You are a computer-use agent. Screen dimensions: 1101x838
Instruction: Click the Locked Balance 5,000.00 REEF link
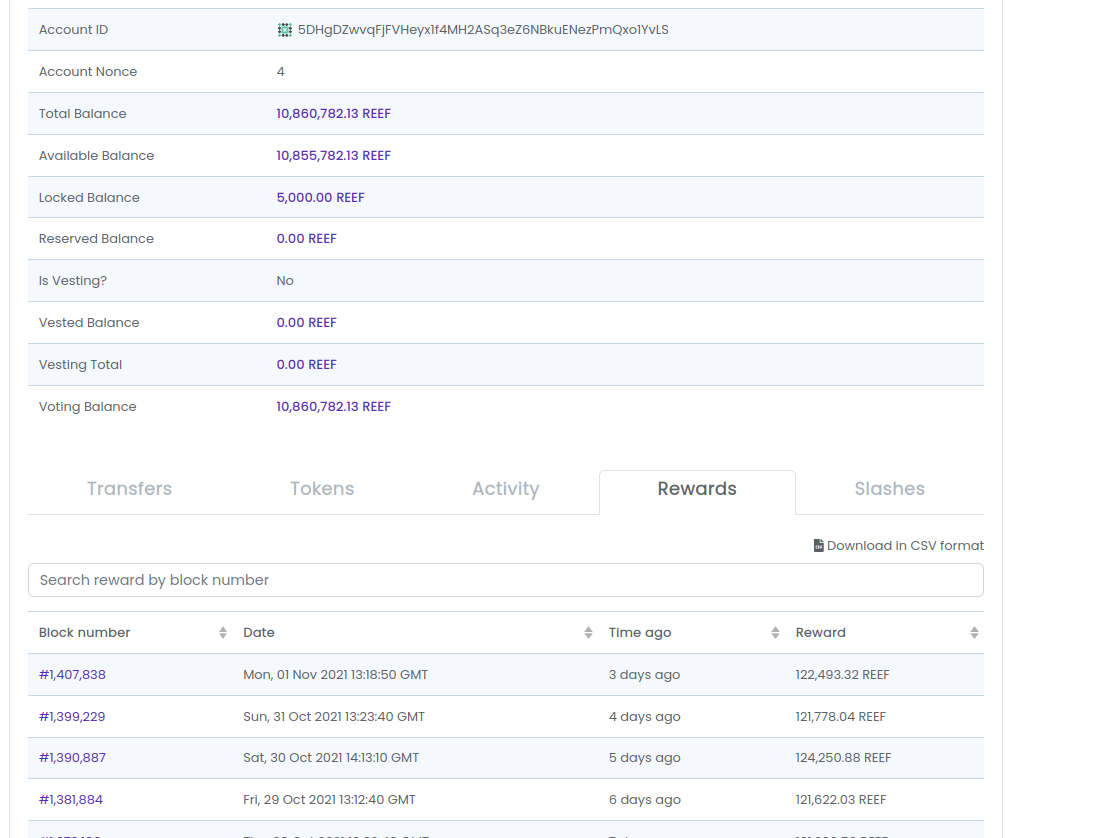point(320,197)
